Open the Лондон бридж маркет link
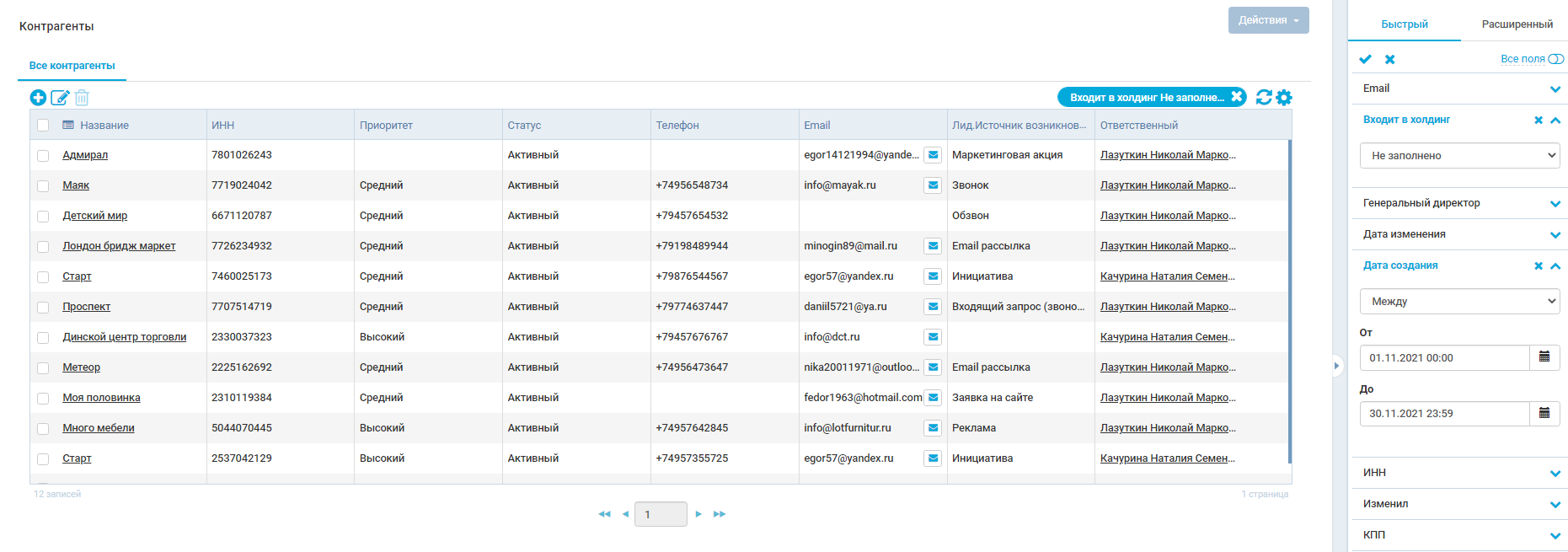This screenshot has height=552, width=1568. coord(119,246)
